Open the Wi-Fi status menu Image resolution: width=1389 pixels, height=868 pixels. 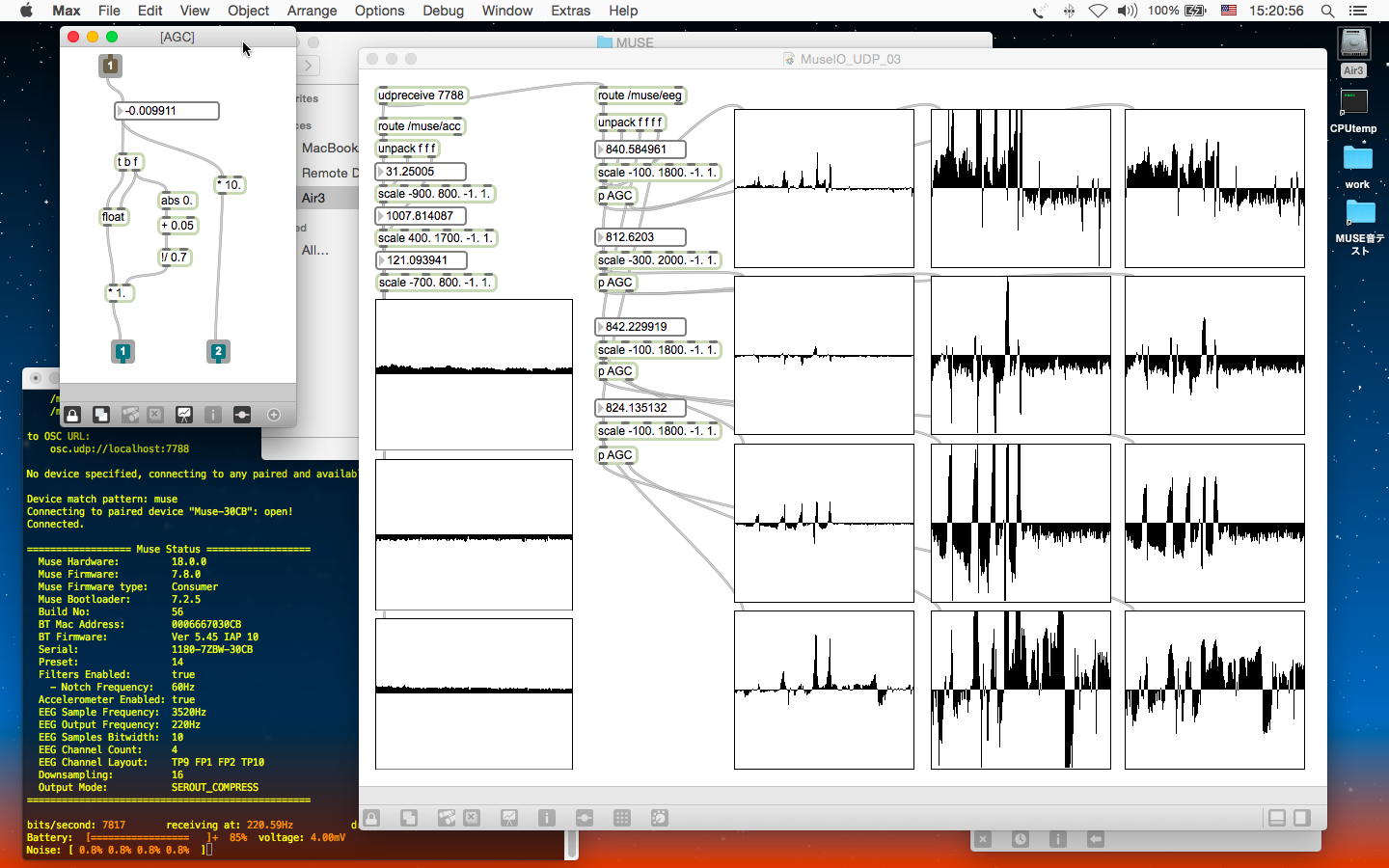pos(1098,11)
